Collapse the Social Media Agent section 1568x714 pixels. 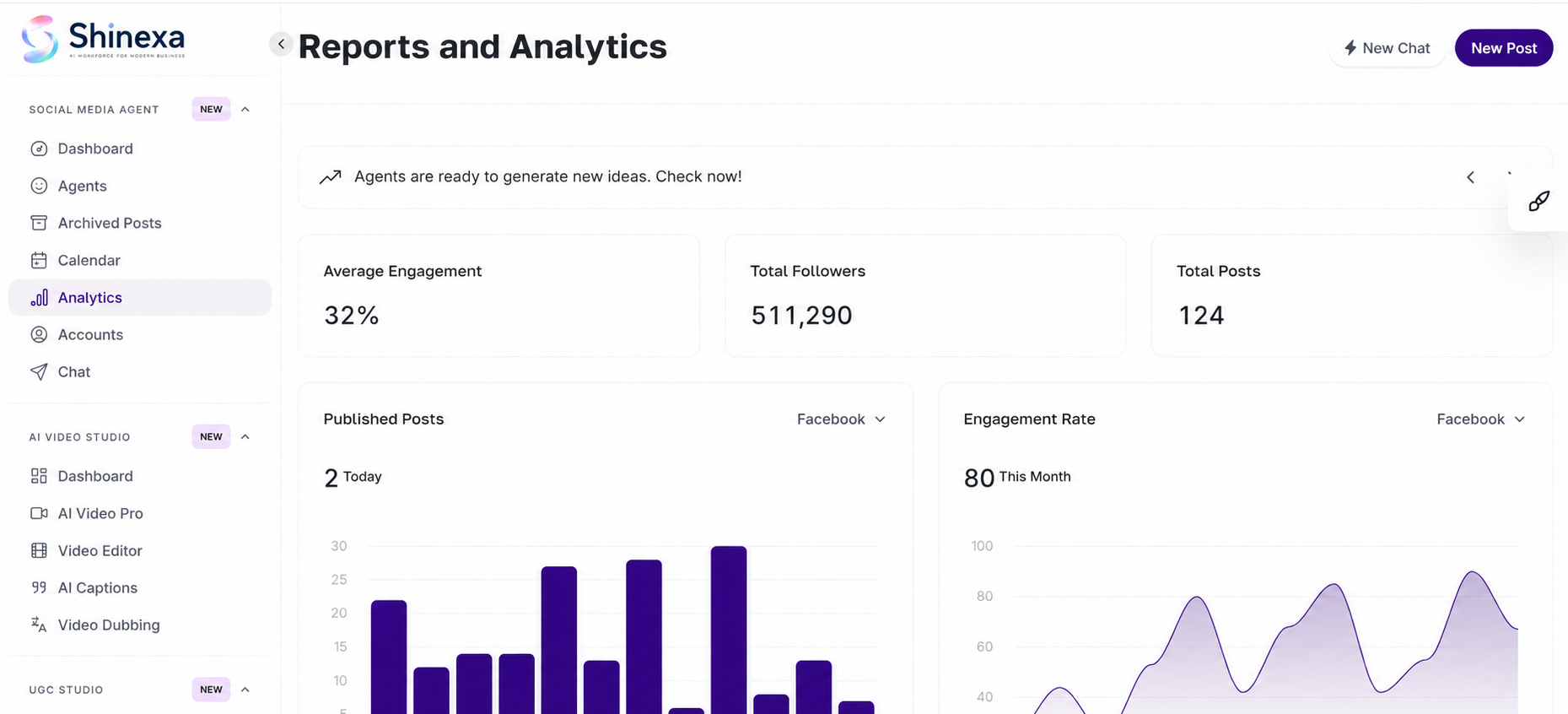(245, 110)
